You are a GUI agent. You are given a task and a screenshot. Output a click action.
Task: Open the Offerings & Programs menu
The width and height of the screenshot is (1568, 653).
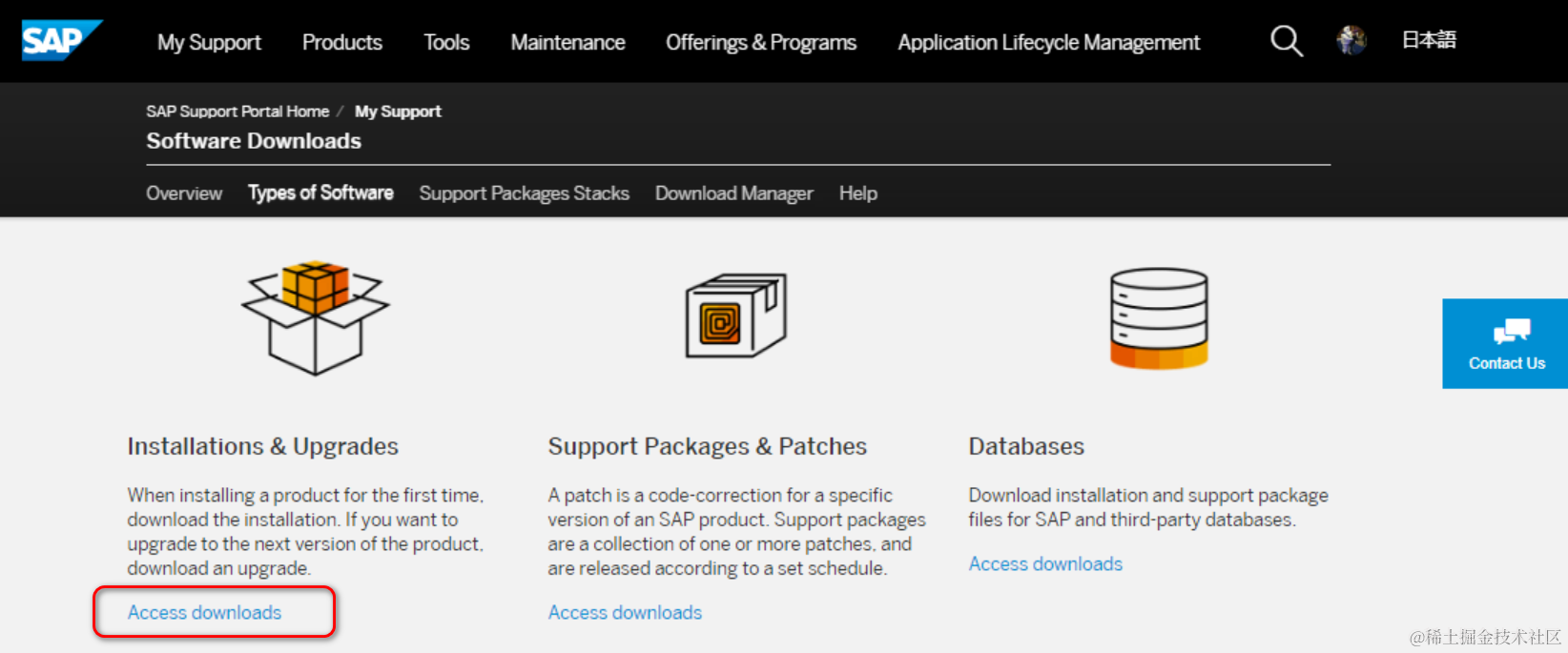coord(761,42)
